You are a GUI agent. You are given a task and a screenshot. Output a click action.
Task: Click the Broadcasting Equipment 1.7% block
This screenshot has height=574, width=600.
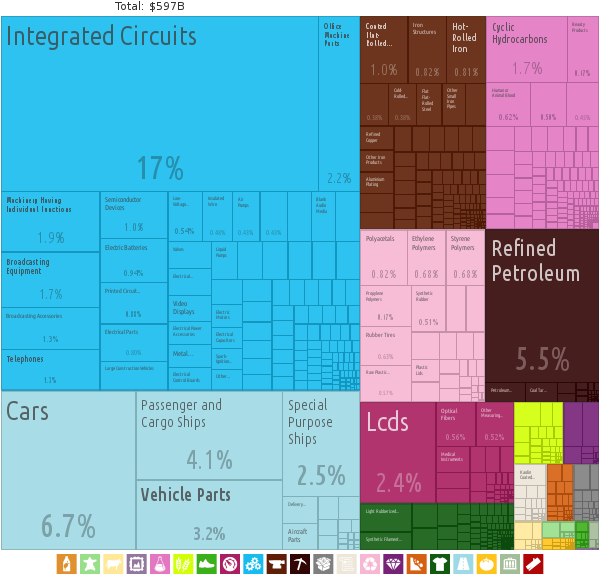click(x=51, y=280)
